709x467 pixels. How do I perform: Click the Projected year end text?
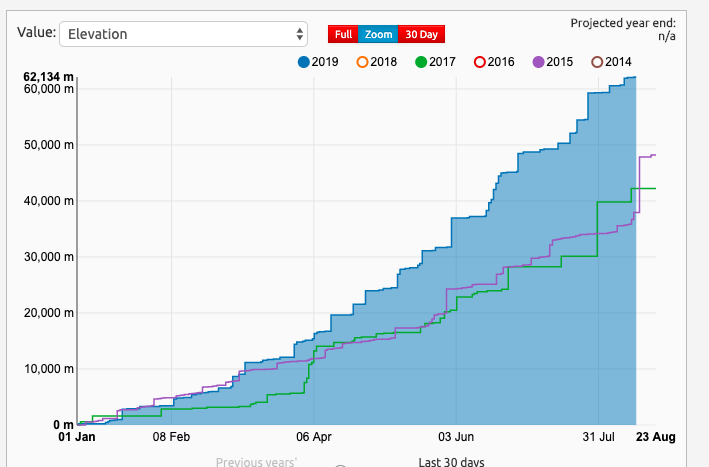pyautogui.click(x=623, y=23)
